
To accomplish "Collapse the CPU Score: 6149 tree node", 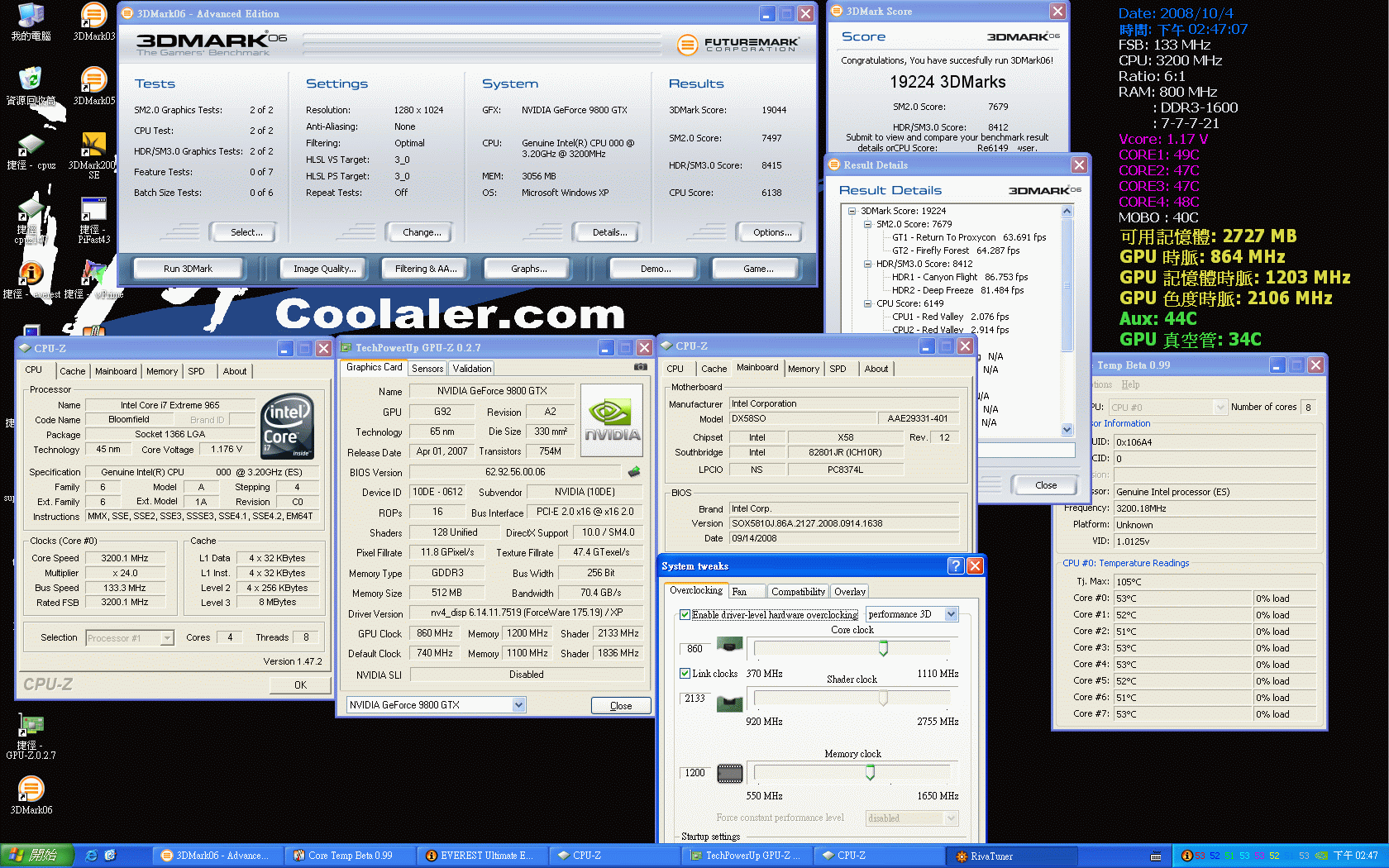I will click(x=867, y=303).
